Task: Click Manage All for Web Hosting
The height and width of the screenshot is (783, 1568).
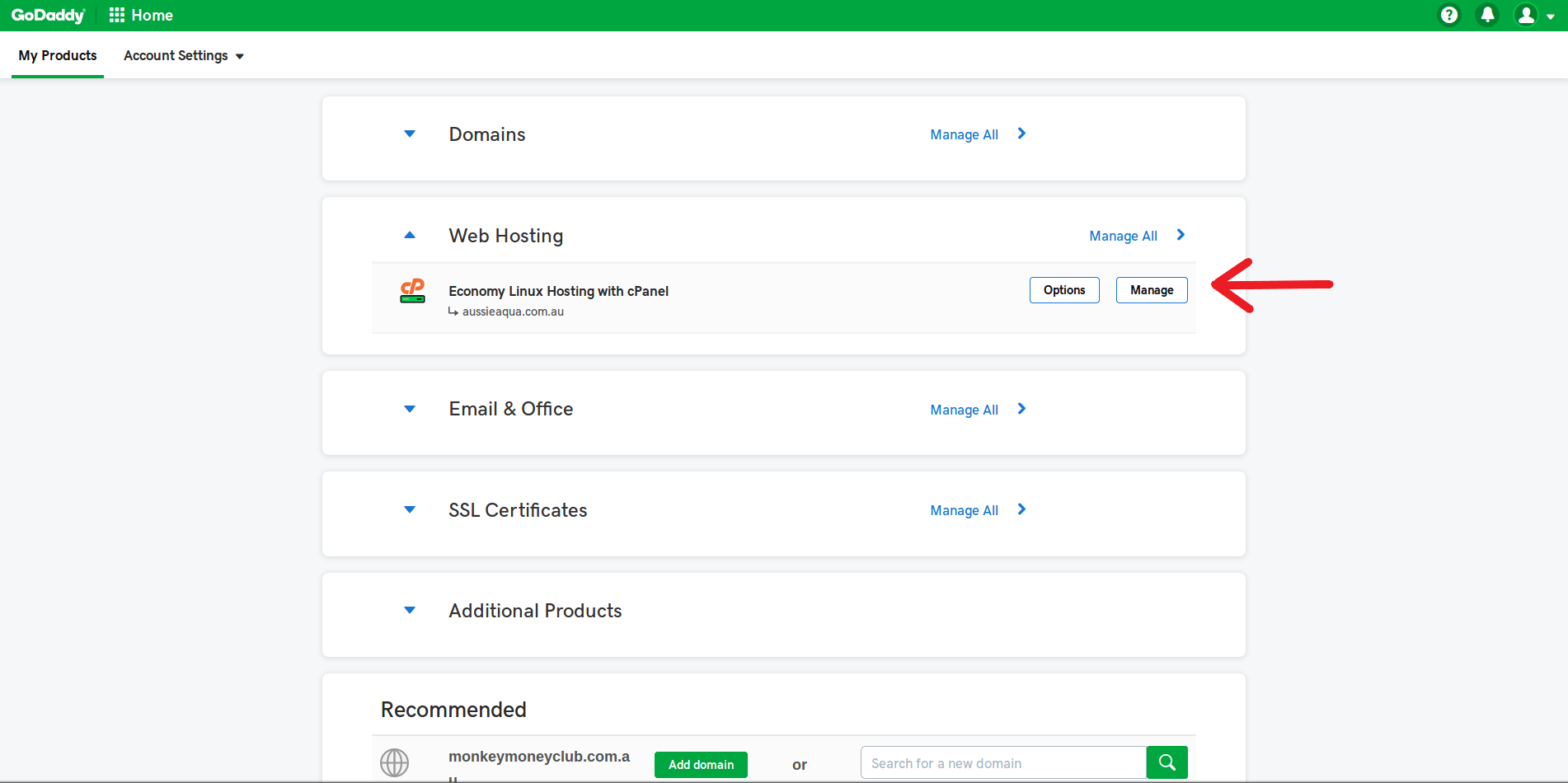Action: 1123,236
